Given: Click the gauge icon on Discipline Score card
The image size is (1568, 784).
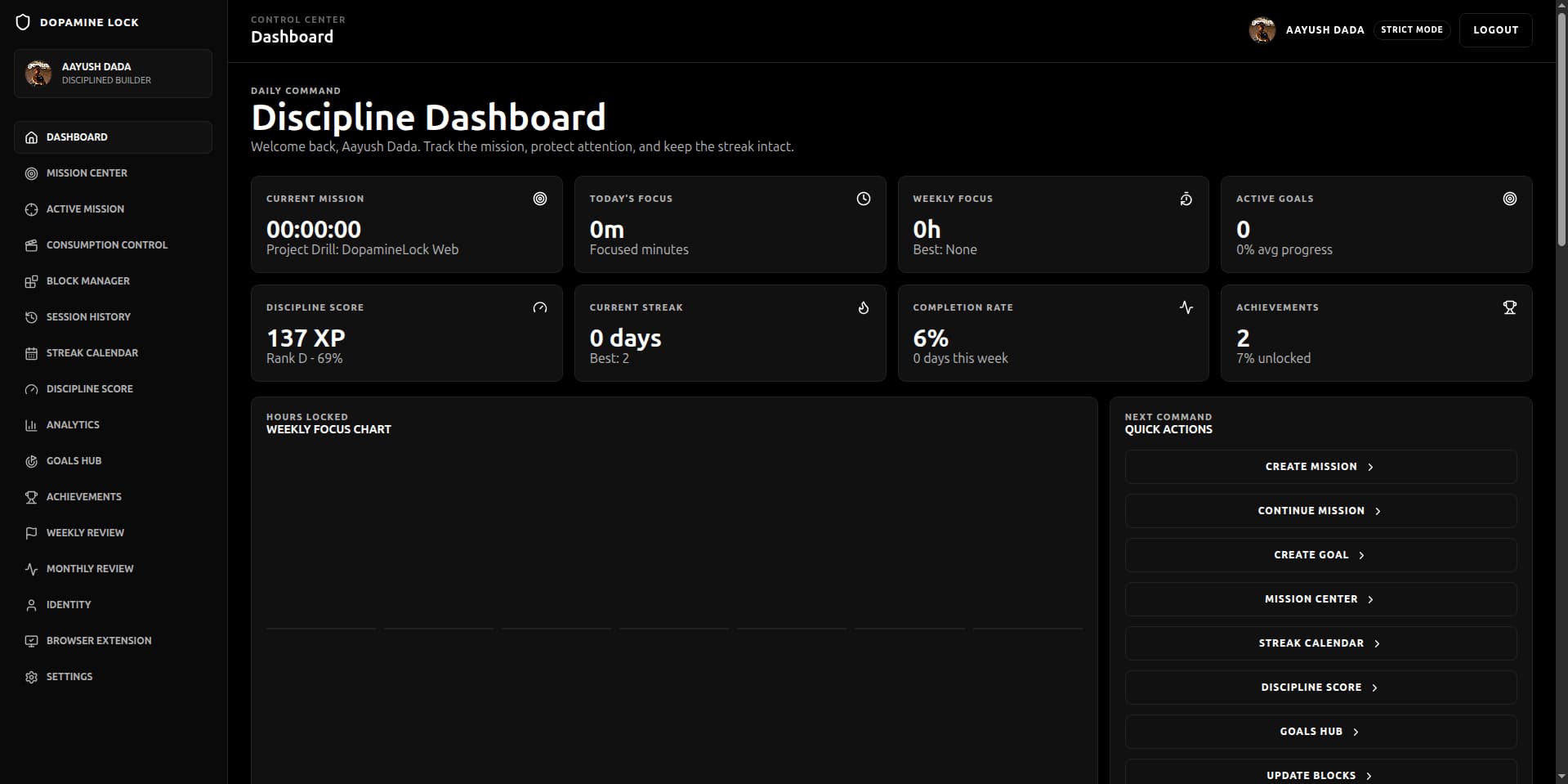Looking at the screenshot, I should [540, 307].
